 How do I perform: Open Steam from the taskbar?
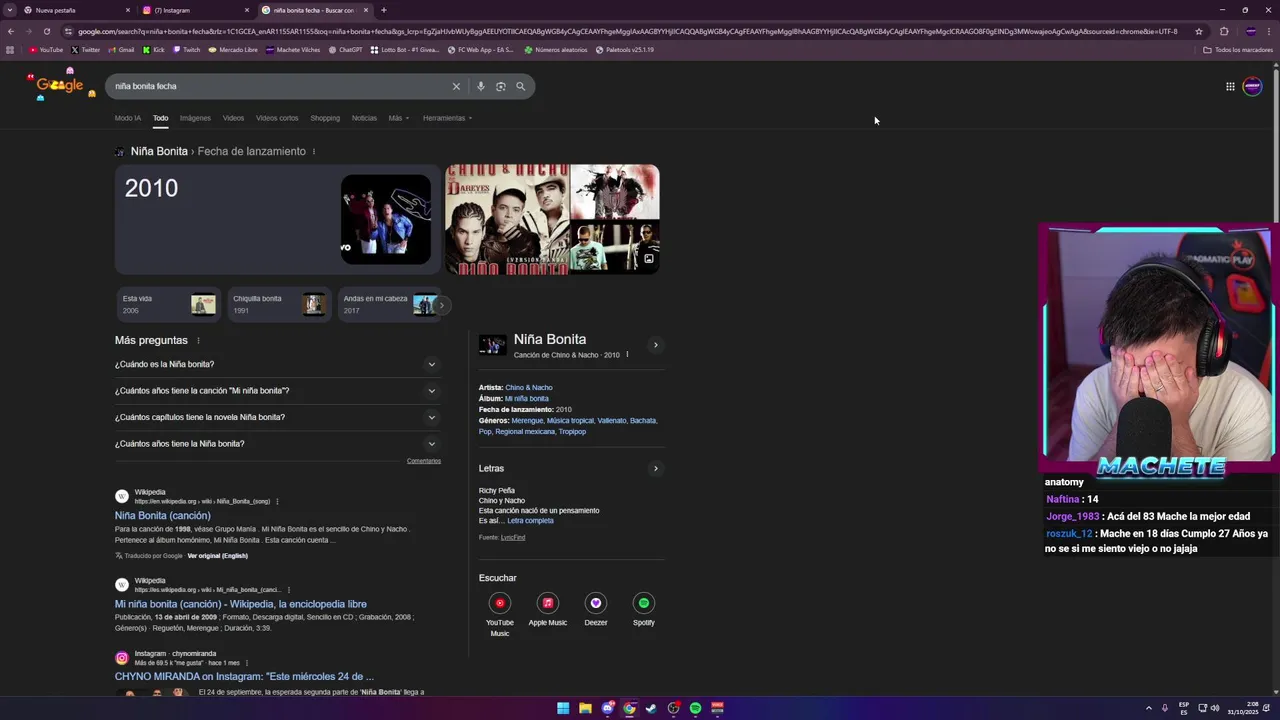click(x=651, y=708)
